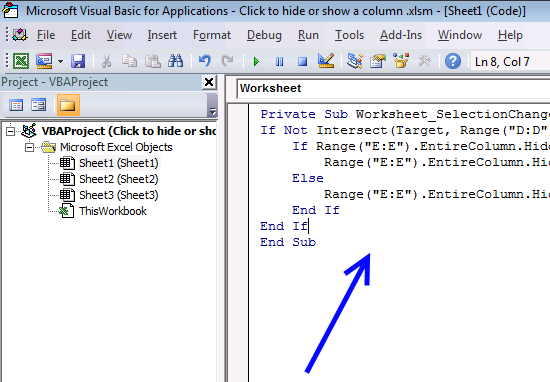Screen dimensions: 550x382
Task: Open the View menu
Action: click(x=119, y=35)
